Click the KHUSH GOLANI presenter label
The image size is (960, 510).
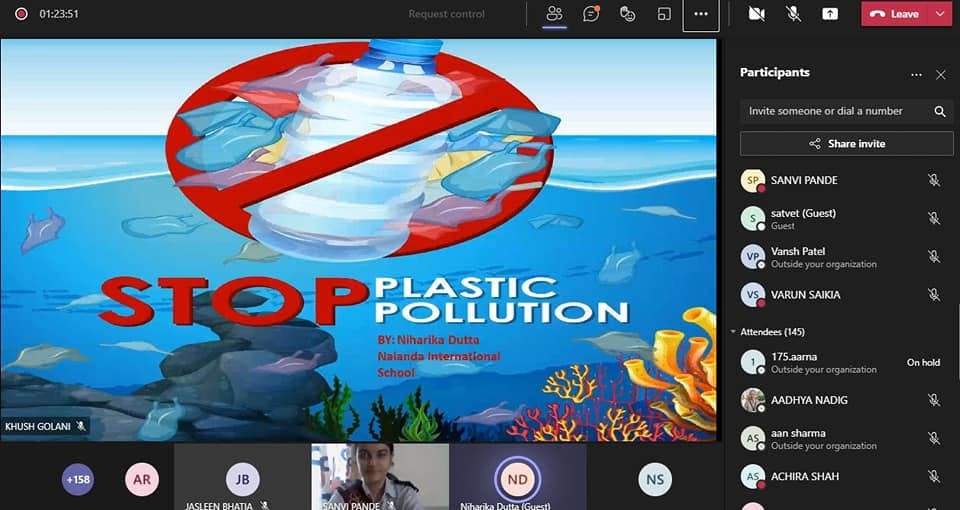pos(45,426)
